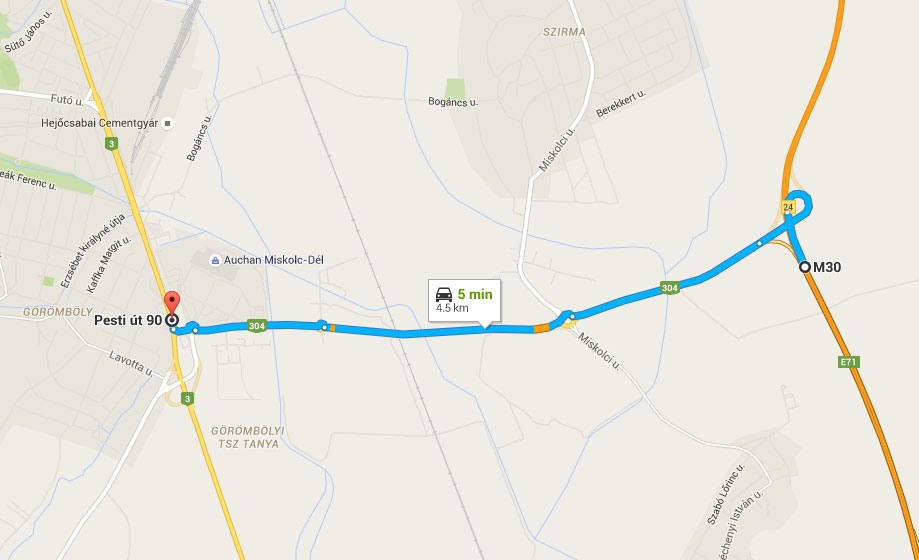Click the green road 3 shield north of Auchan
Image resolution: width=919 pixels, height=560 pixels.
click(x=111, y=144)
